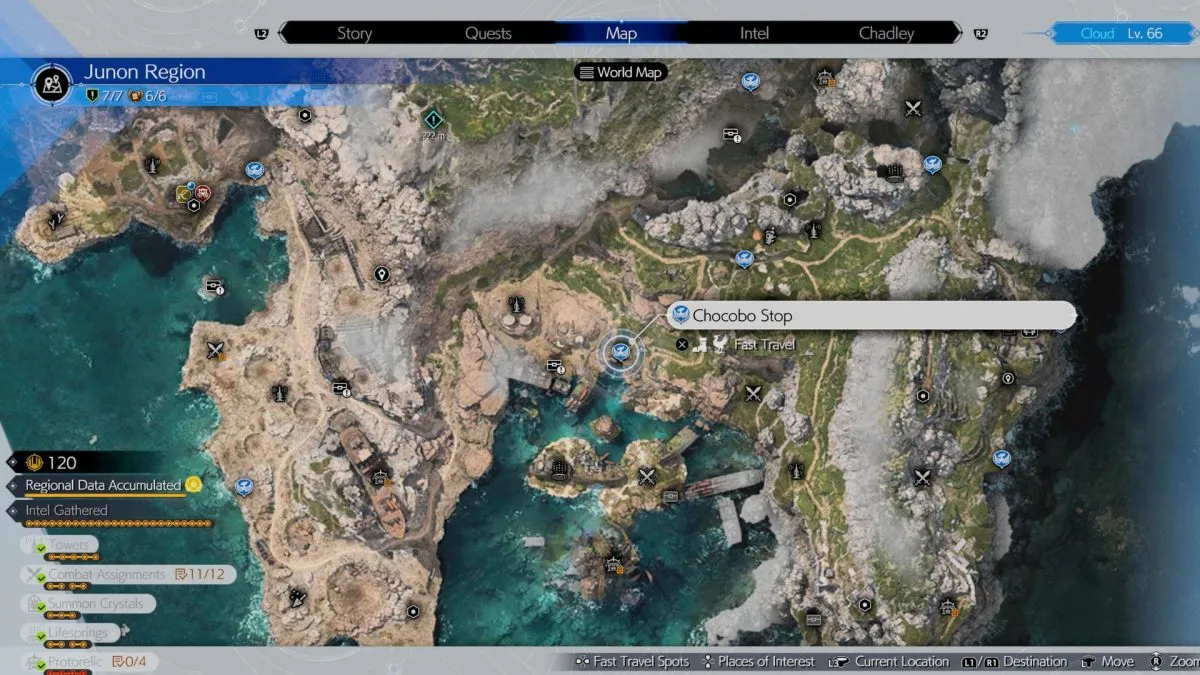
Task: Click the location pin on the far eastern cliffs
Action: pos(1008,378)
